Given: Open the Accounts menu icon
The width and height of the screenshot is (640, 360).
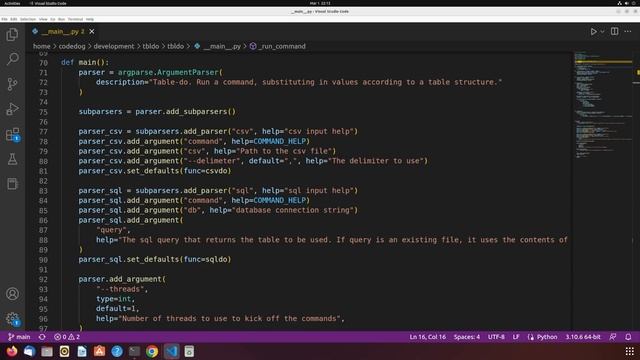Looking at the screenshot, I should click(12, 293).
